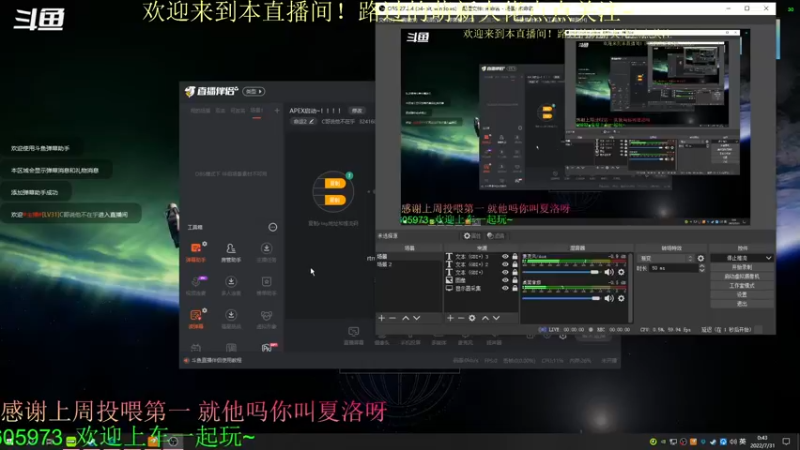The width and height of the screenshot is (800, 450).
Task: Open the scene transition type dropdown
Action: (665, 259)
